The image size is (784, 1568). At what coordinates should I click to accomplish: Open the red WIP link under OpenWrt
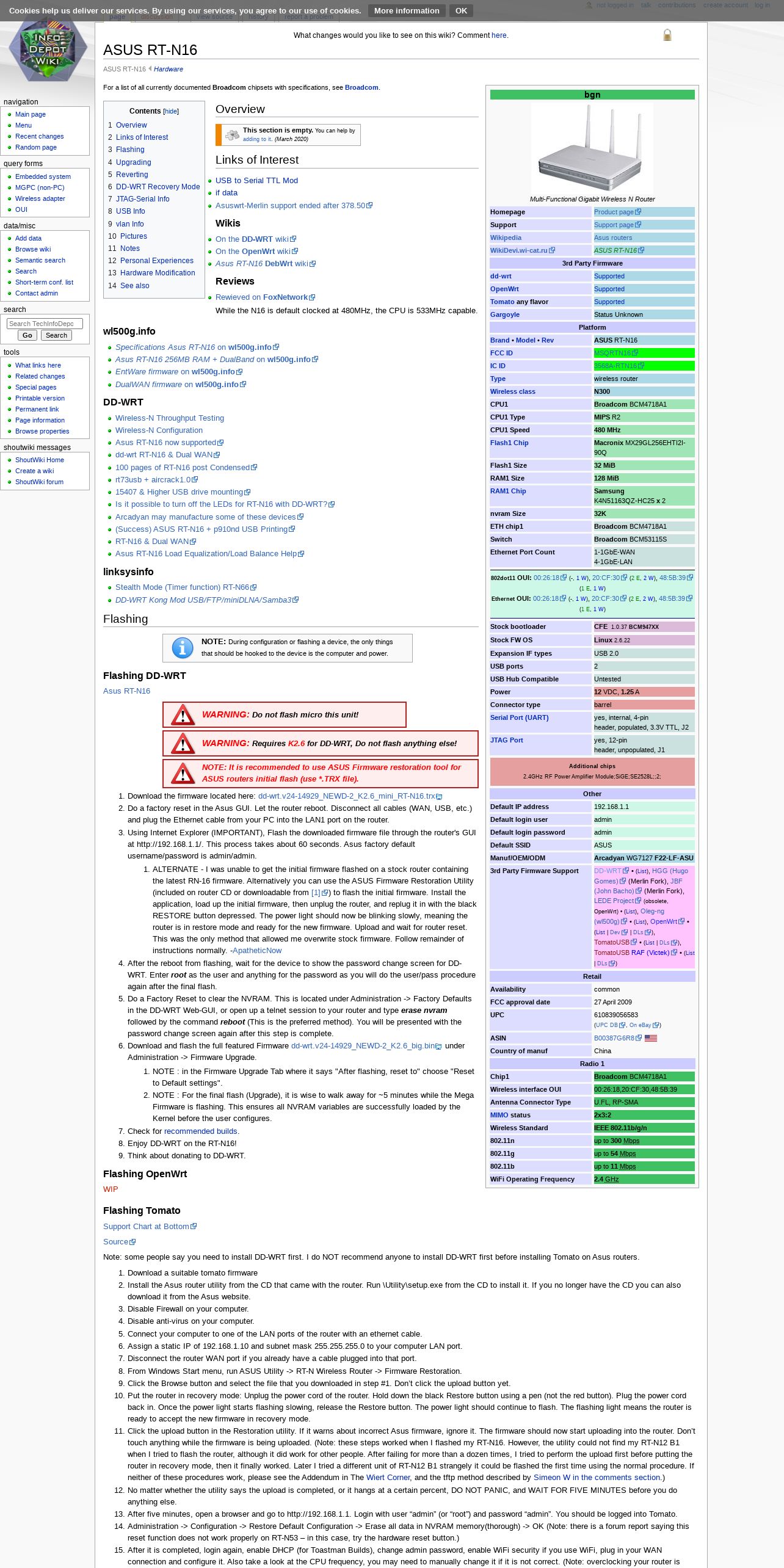point(111,1189)
